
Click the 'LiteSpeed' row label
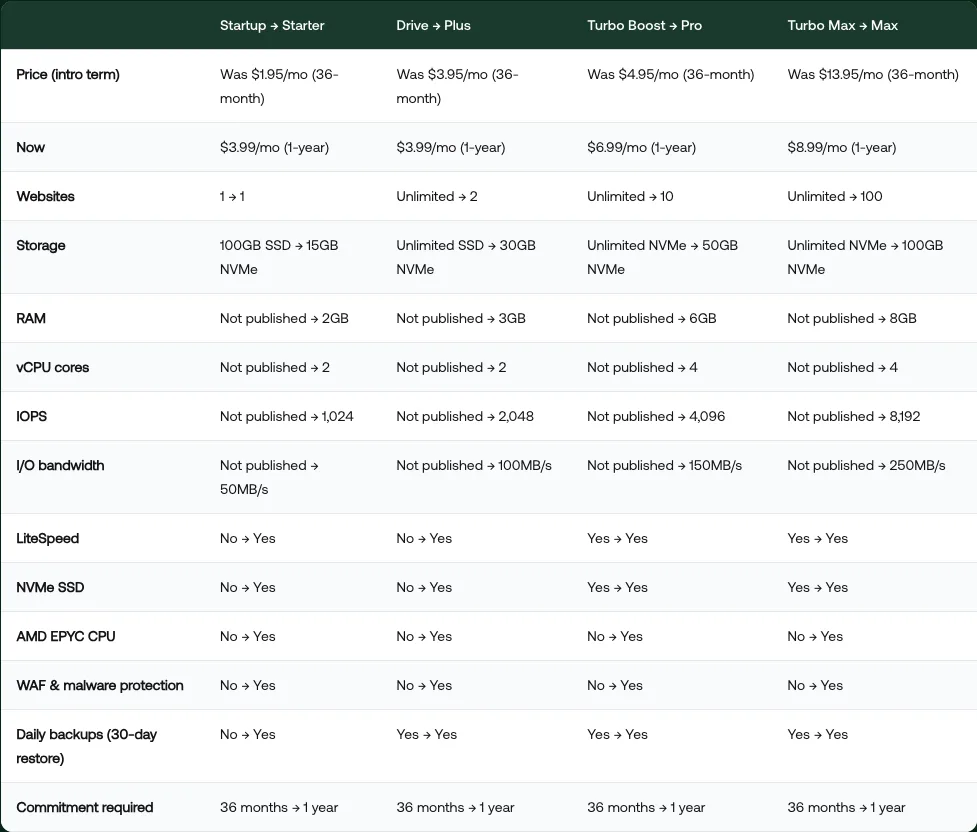click(47, 538)
